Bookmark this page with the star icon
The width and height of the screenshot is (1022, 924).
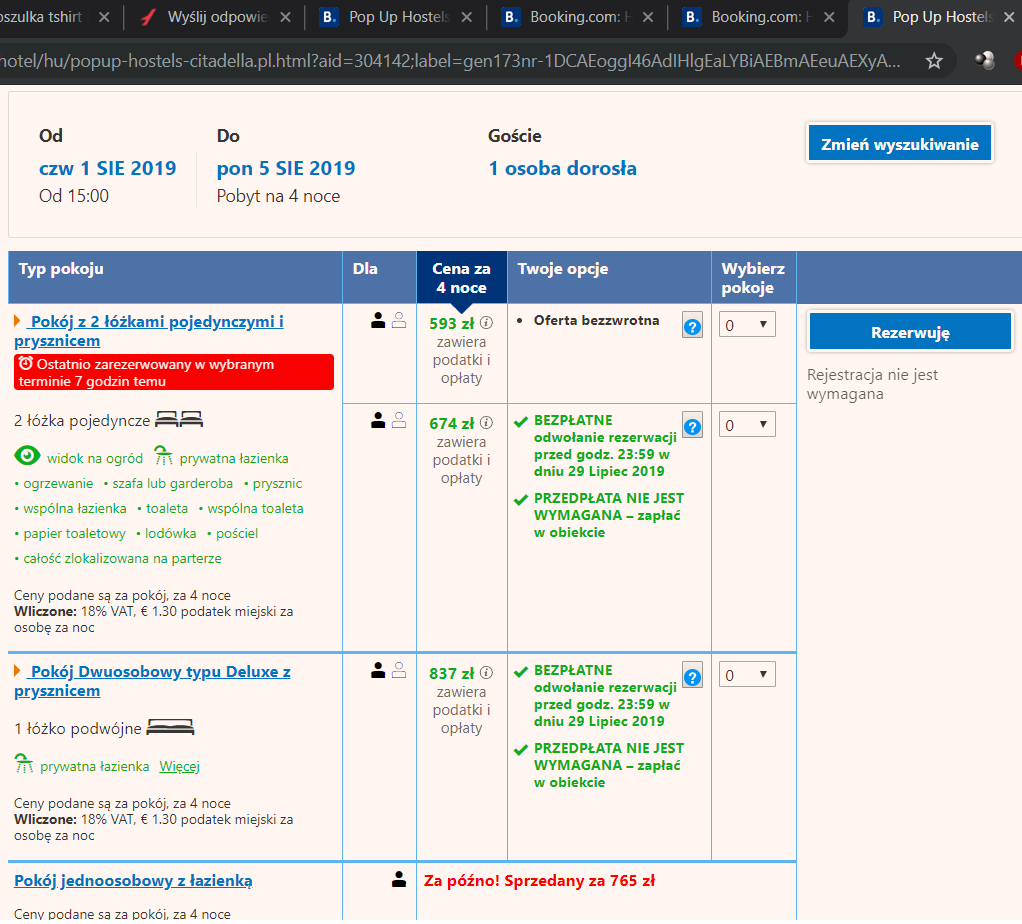(934, 61)
